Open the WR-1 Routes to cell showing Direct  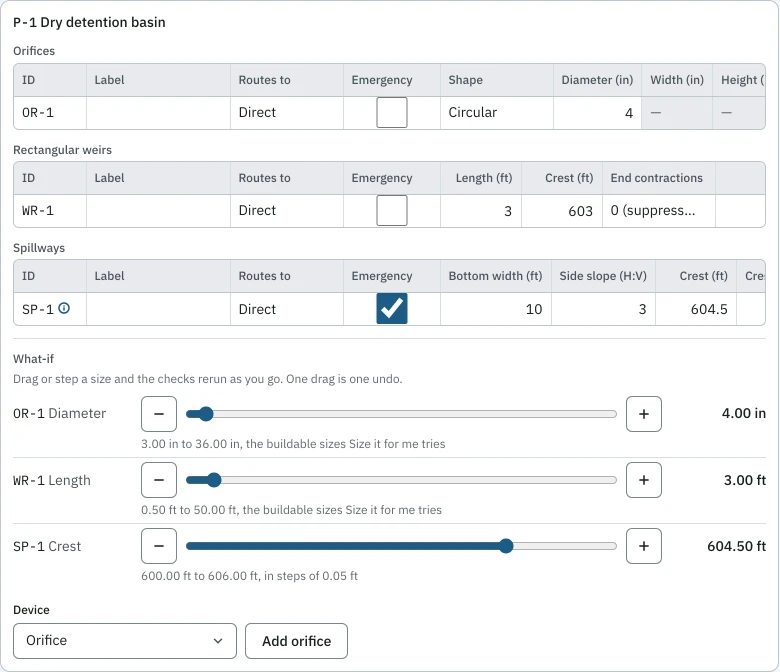tap(287, 211)
